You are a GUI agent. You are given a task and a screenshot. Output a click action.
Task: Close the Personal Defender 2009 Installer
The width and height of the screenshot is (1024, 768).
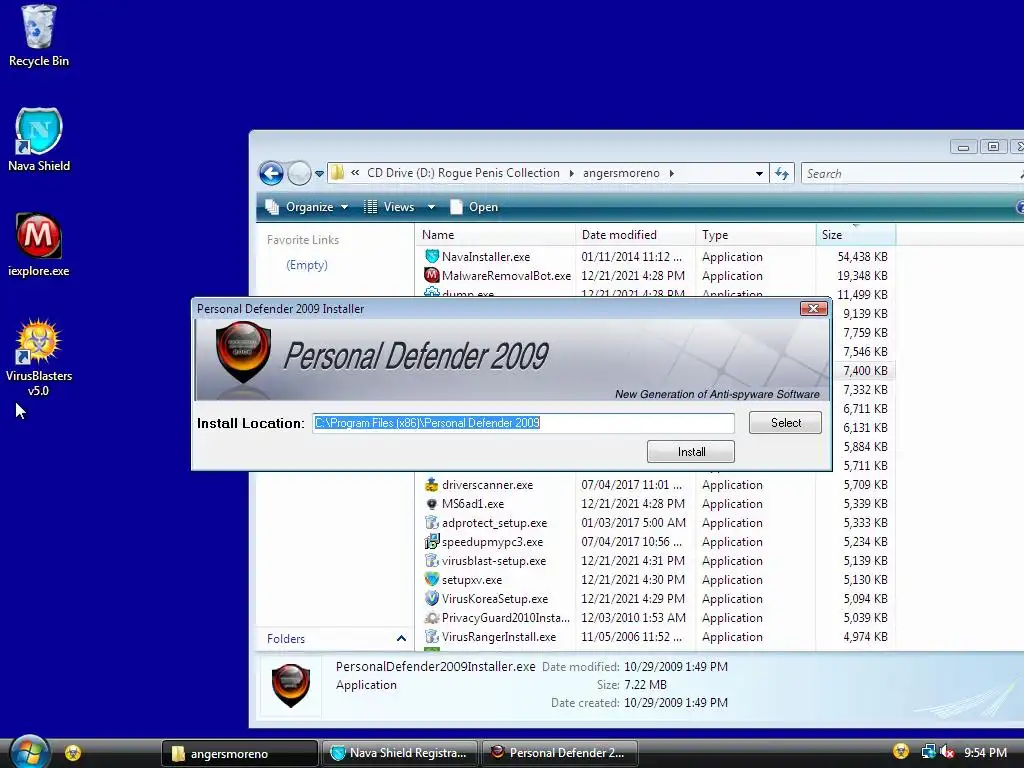[814, 308]
